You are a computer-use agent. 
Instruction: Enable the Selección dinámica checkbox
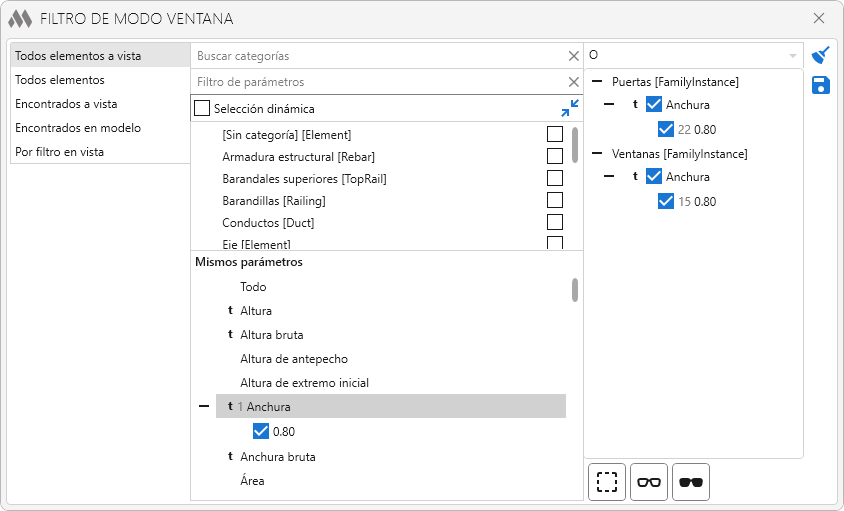click(202, 109)
